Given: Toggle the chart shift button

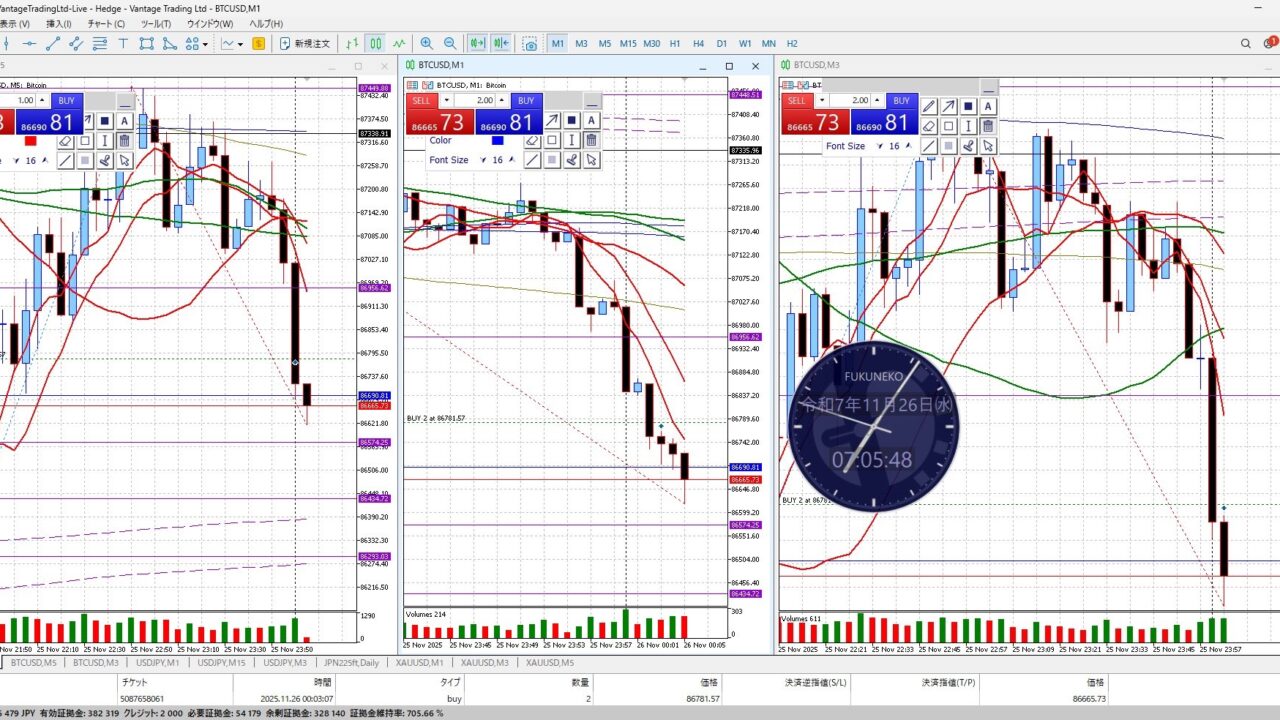Looking at the screenshot, I should coord(500,44).
